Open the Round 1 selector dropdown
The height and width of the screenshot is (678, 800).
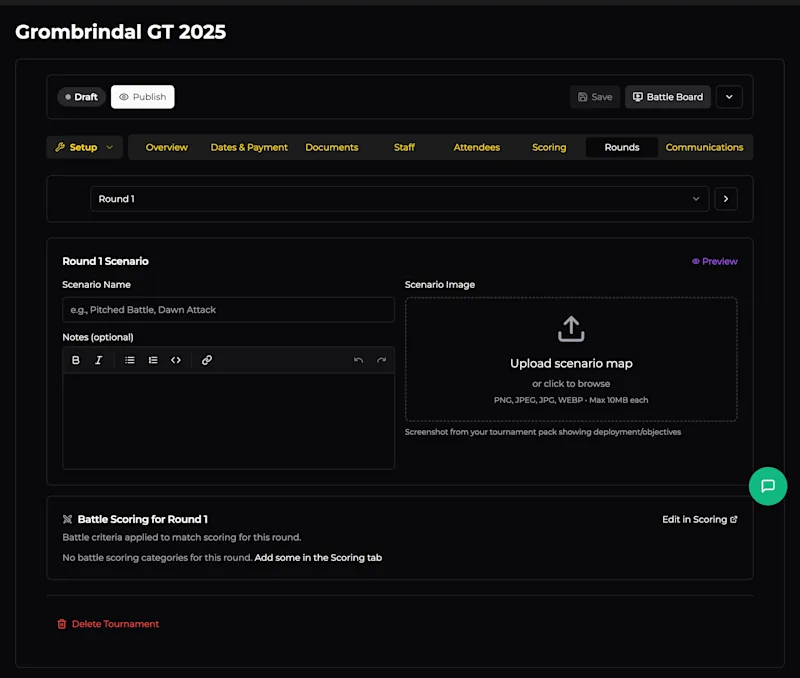click(x=399, y=199)
